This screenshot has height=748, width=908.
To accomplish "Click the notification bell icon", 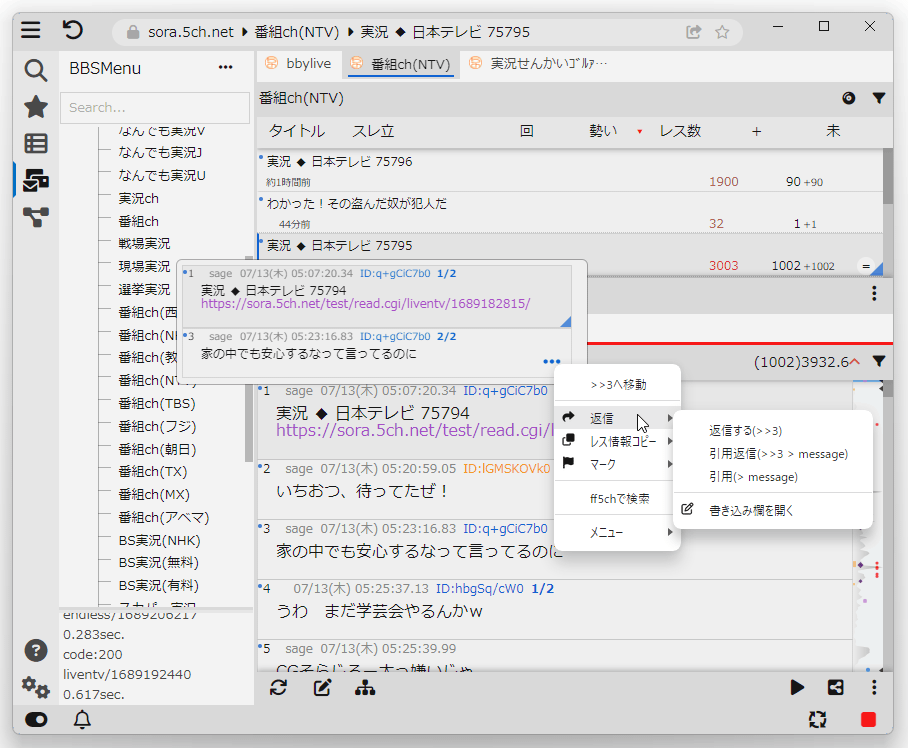I will [82, 719].
